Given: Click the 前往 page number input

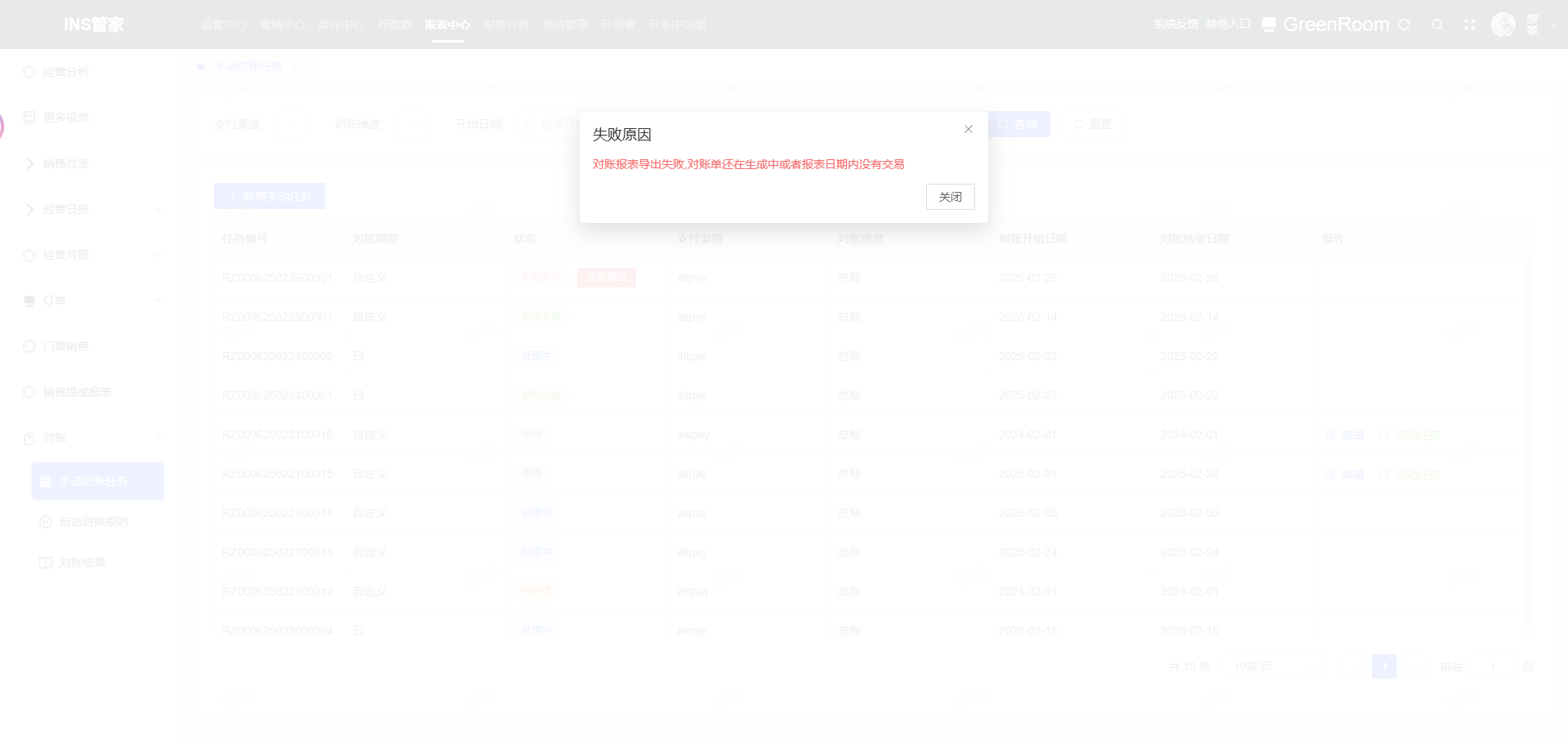Looking at the screenshot, I should tap(1492, 666).
